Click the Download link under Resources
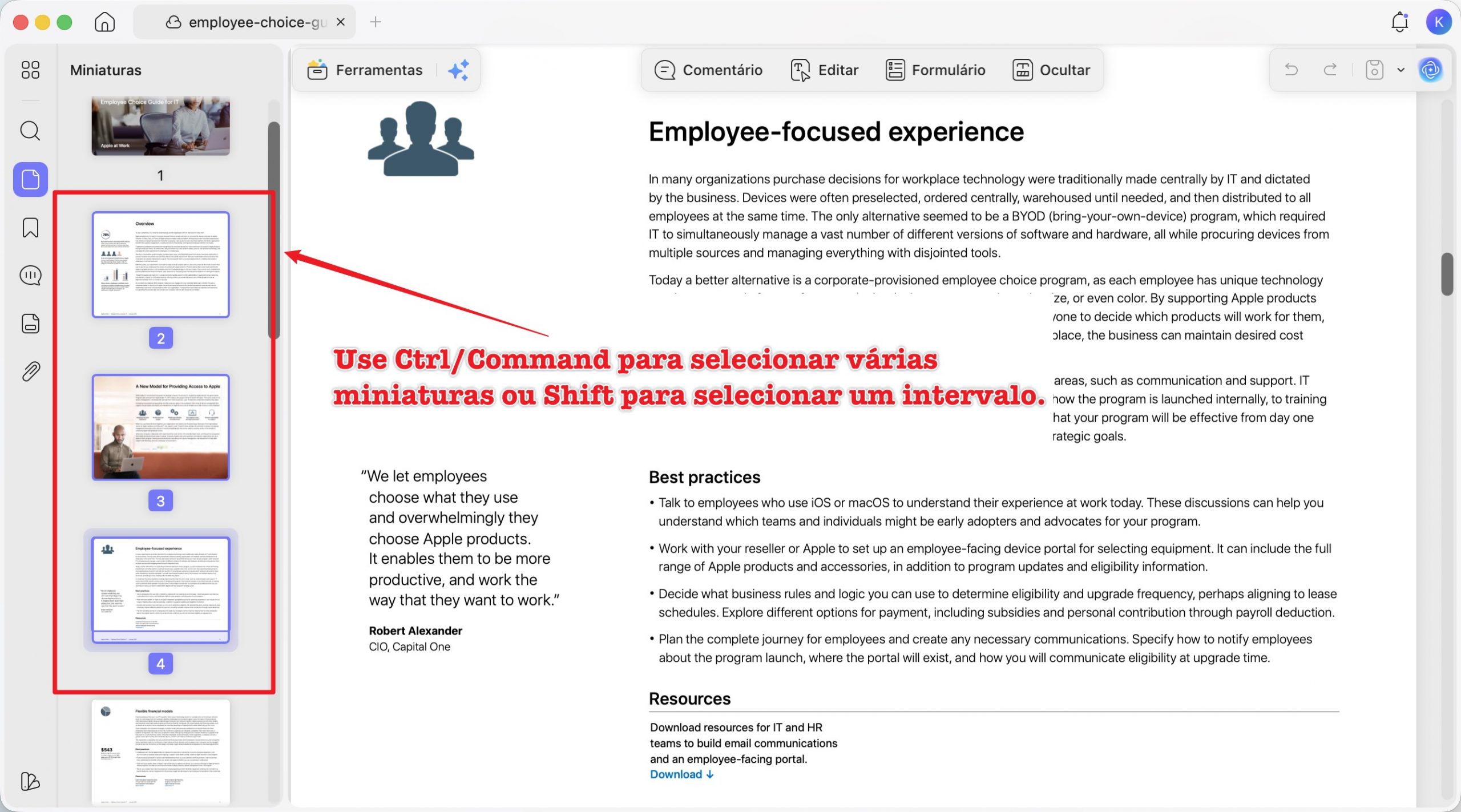 click(682, 774)
